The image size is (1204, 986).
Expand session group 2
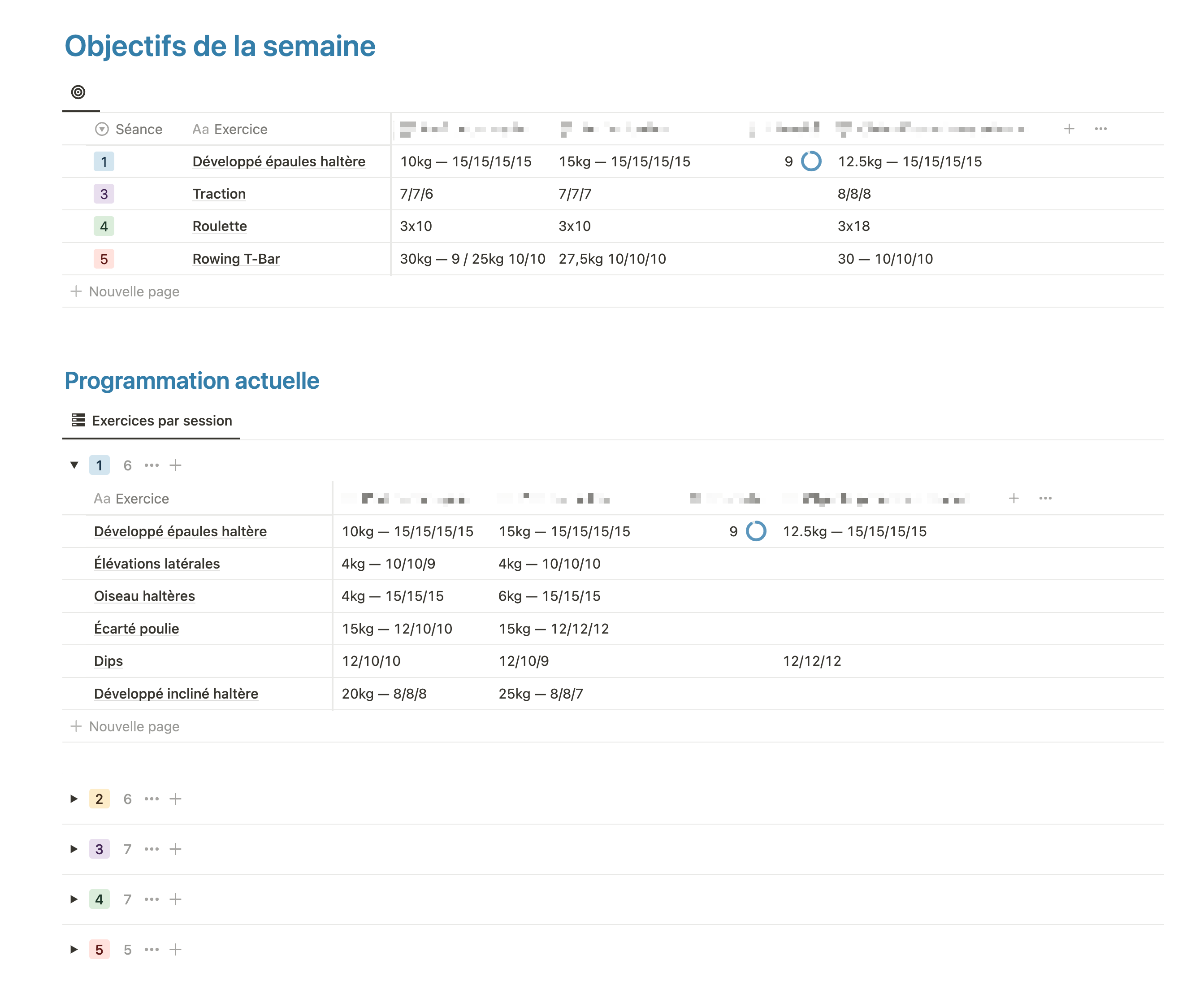pos(74,799)
